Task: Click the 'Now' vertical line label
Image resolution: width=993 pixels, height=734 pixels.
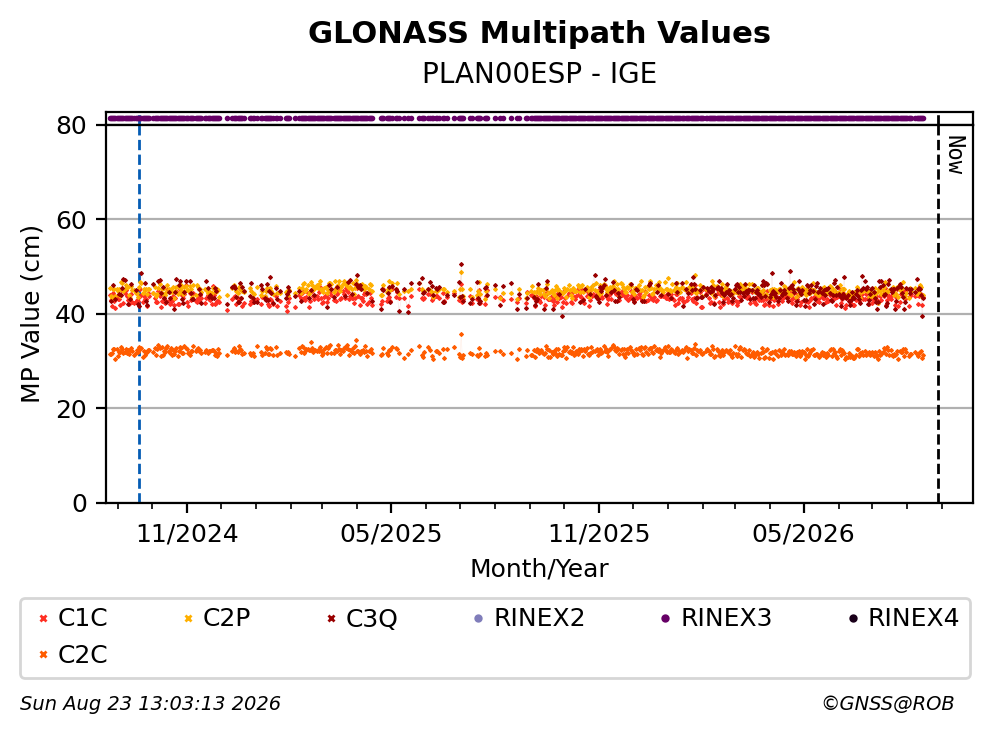Action: click(956, 155)
